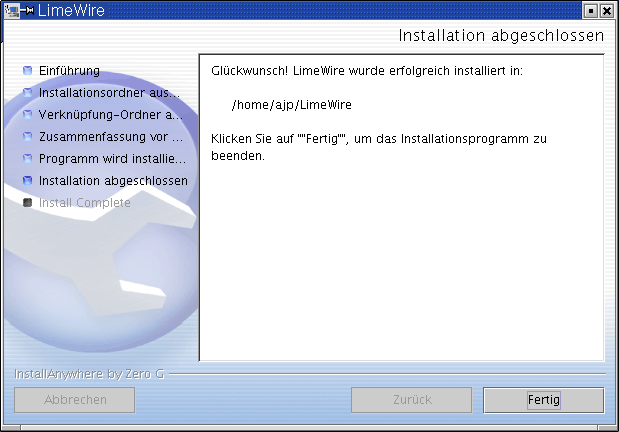Select the Installation abgeschlossen step in sidebar
Screen dimensions: 619x432
(113, 181)
